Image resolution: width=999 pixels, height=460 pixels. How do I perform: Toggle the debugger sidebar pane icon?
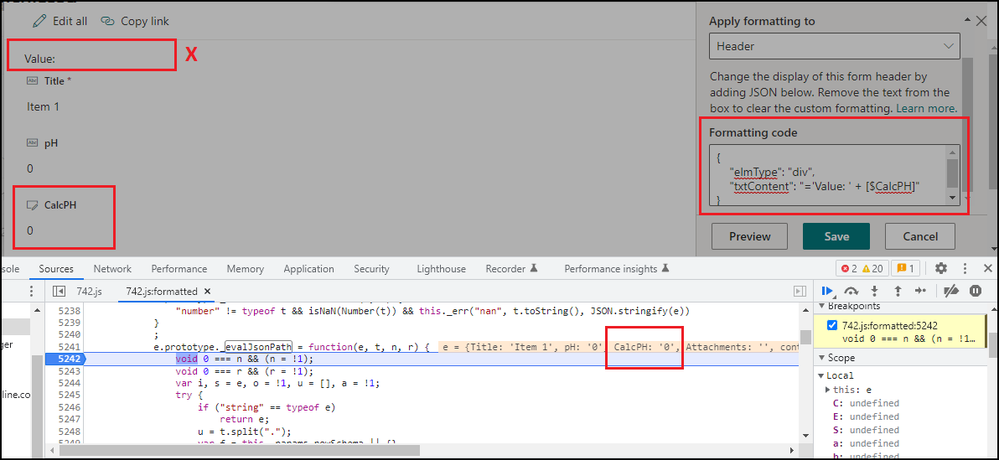pyautogui.click(x=799, y=291)
